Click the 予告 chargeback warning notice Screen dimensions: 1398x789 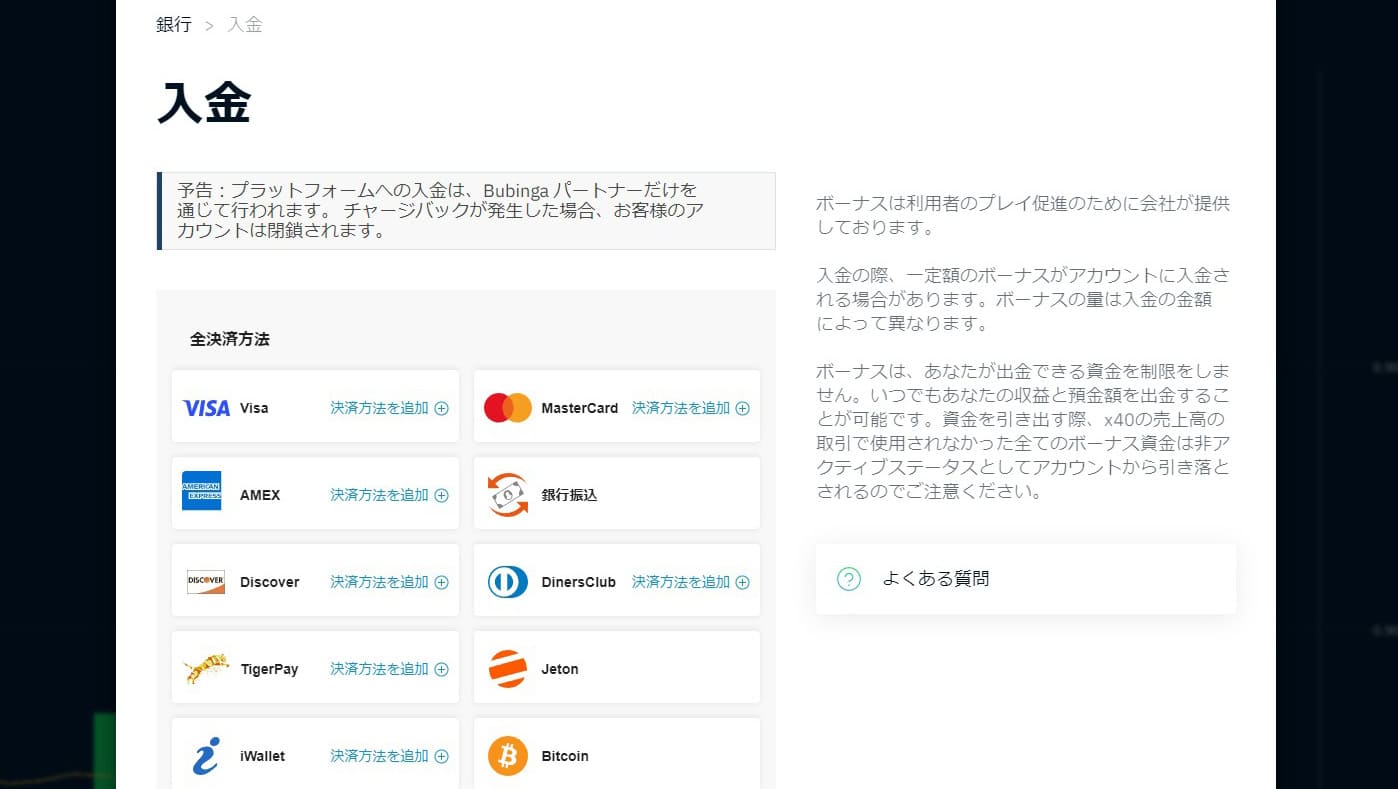pyautogui.click(x=466, y=210)
